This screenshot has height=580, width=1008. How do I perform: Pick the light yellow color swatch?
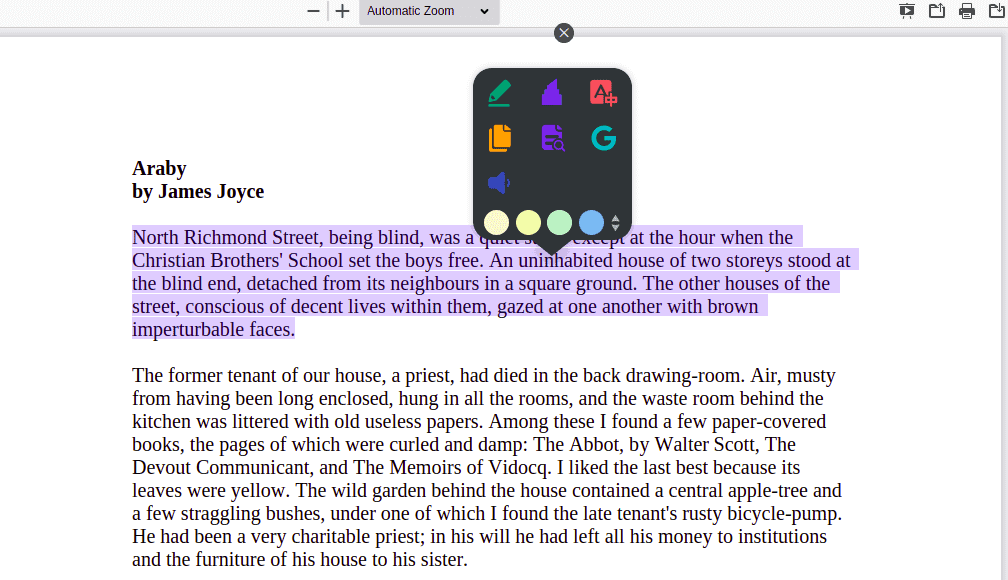click(528, 223)
